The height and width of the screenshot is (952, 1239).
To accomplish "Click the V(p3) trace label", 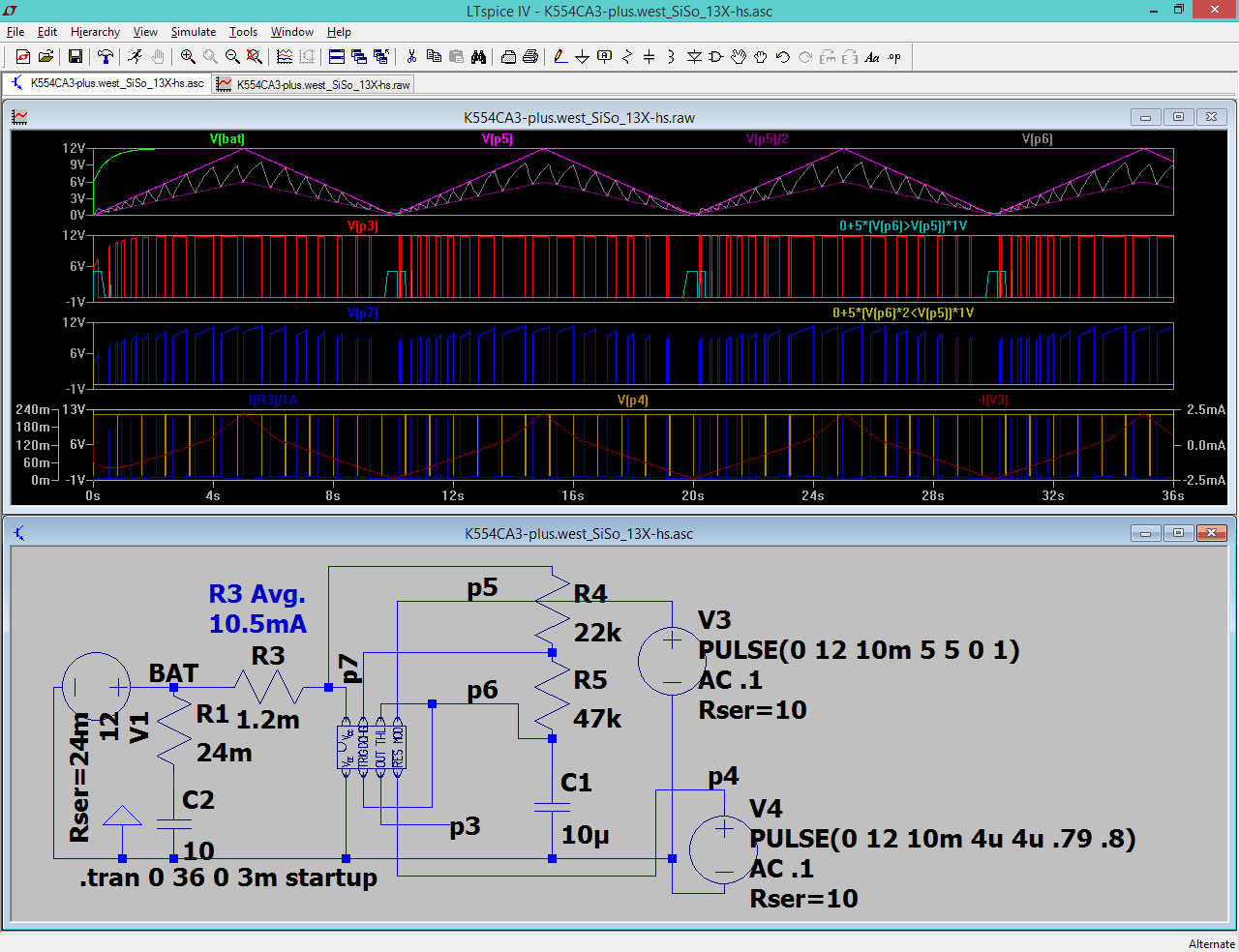I will click(x=363, y=226).
